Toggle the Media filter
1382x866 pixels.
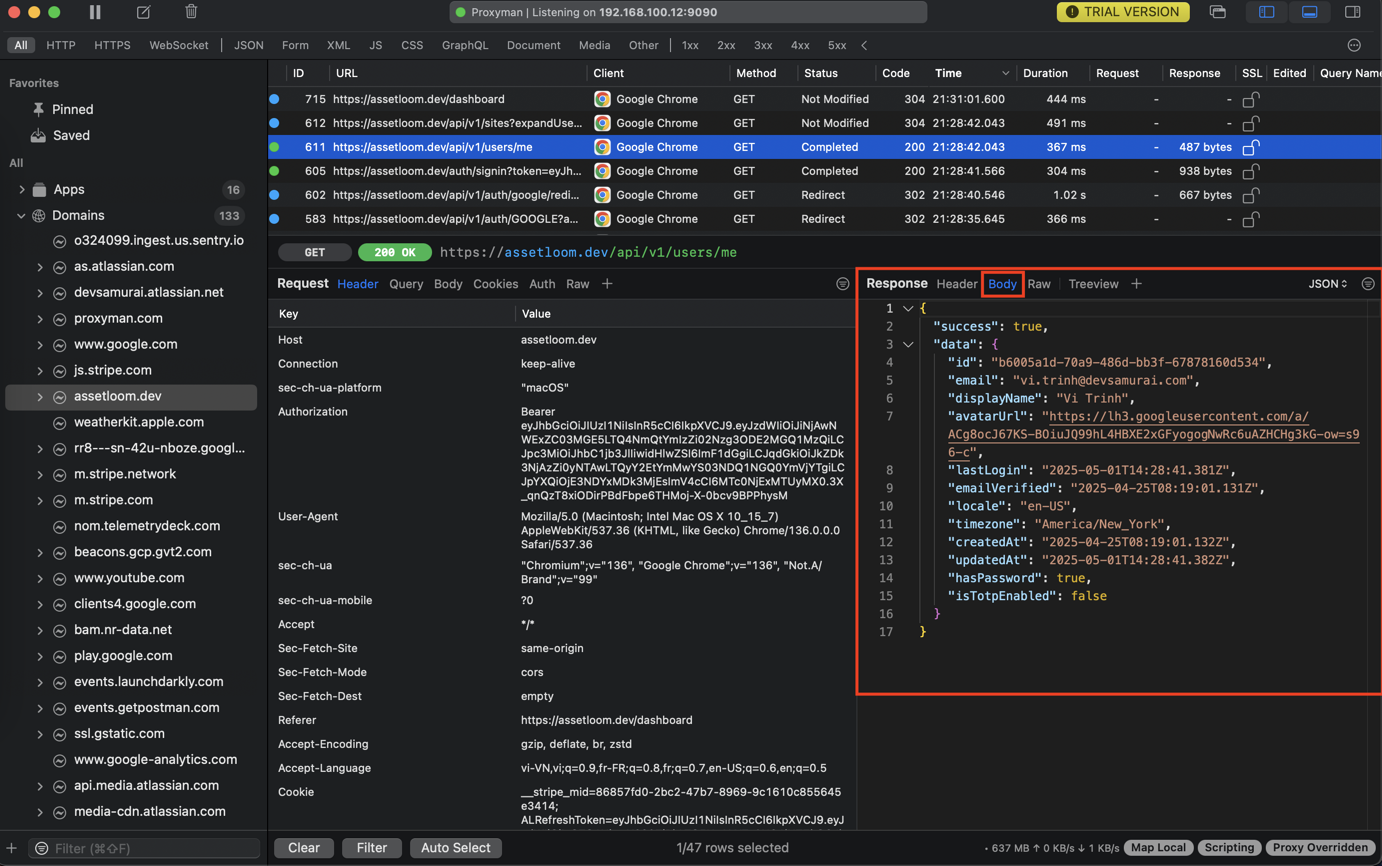pos(594,45)
